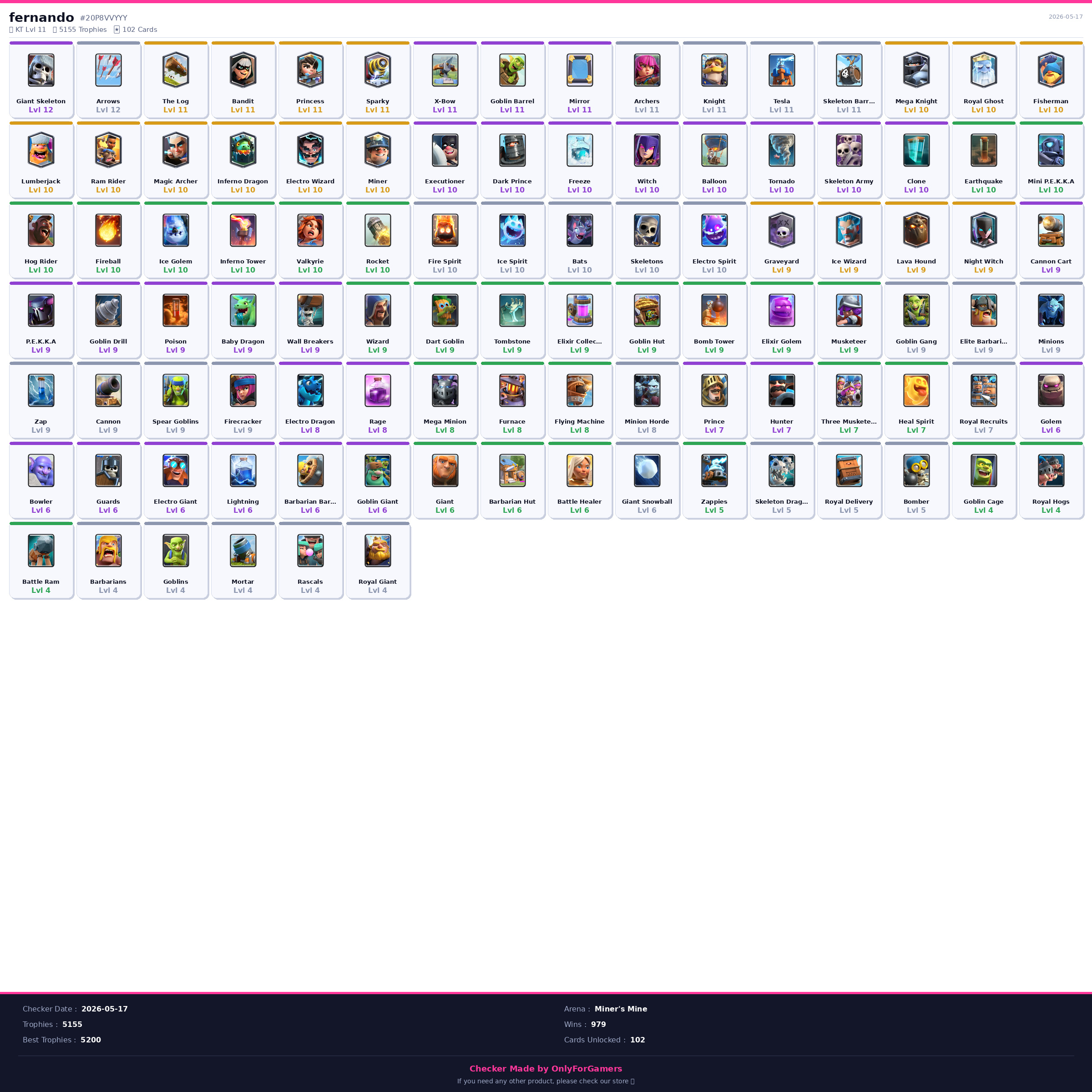1092x1092 pixels.
Task: Select the Checker Date value in footer
Action: 105,1009
